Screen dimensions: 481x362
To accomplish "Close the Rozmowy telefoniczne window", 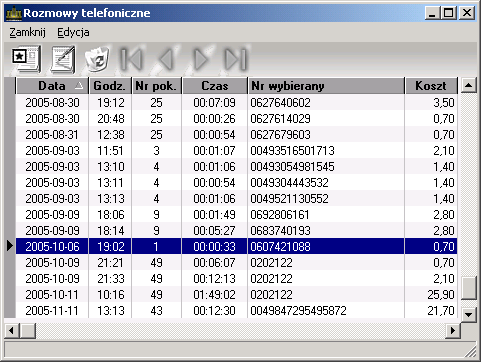I will click(x=467, y=13).
